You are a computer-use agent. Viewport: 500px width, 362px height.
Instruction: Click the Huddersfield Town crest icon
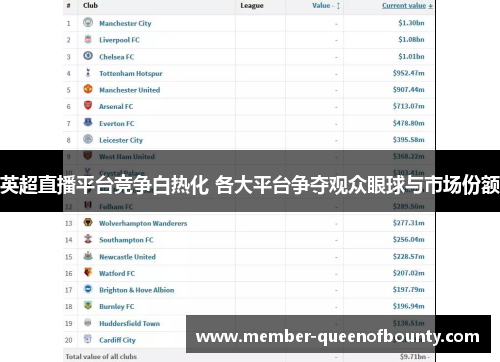point(88,322)
